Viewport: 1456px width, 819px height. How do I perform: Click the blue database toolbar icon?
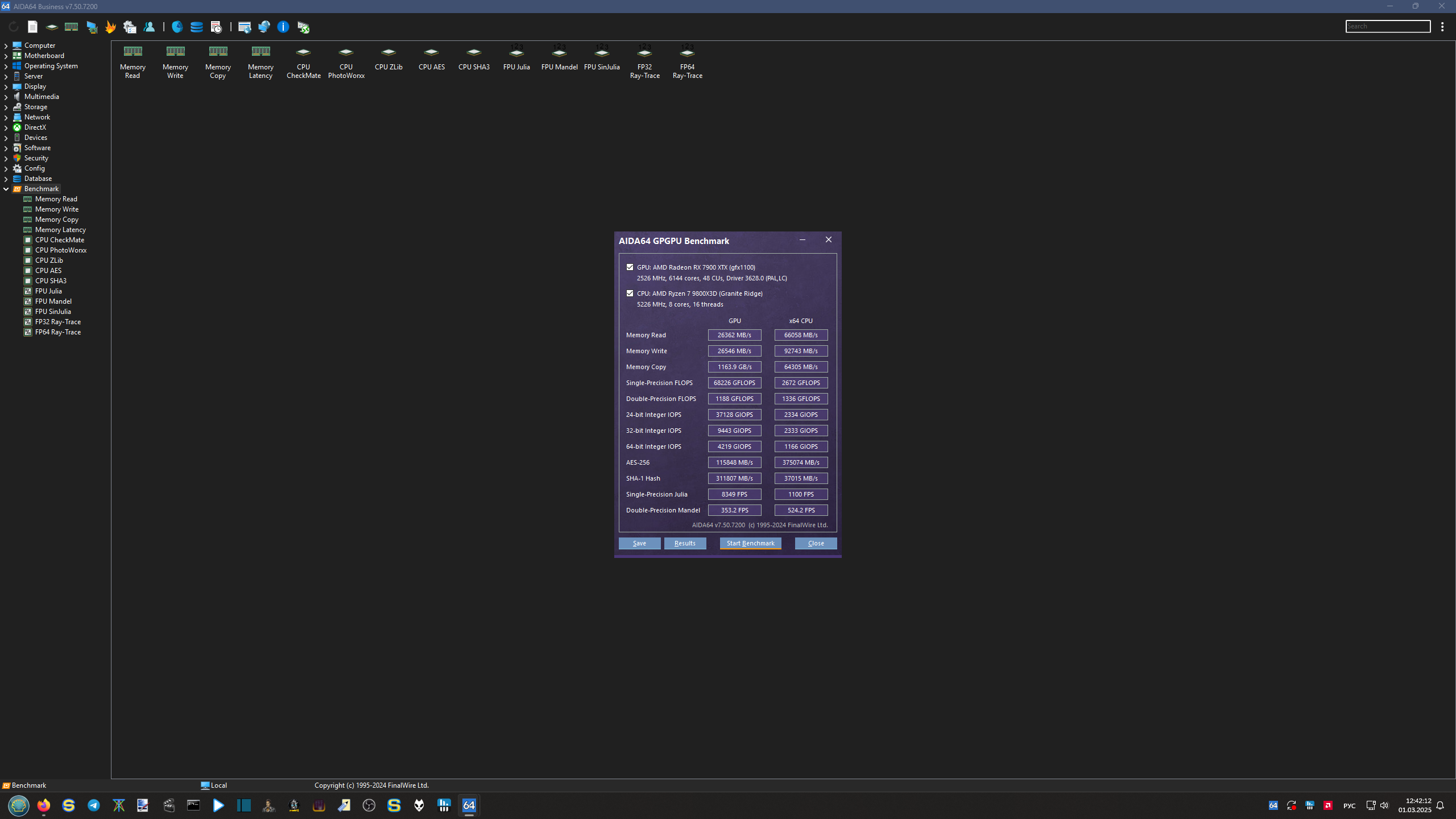196,27
